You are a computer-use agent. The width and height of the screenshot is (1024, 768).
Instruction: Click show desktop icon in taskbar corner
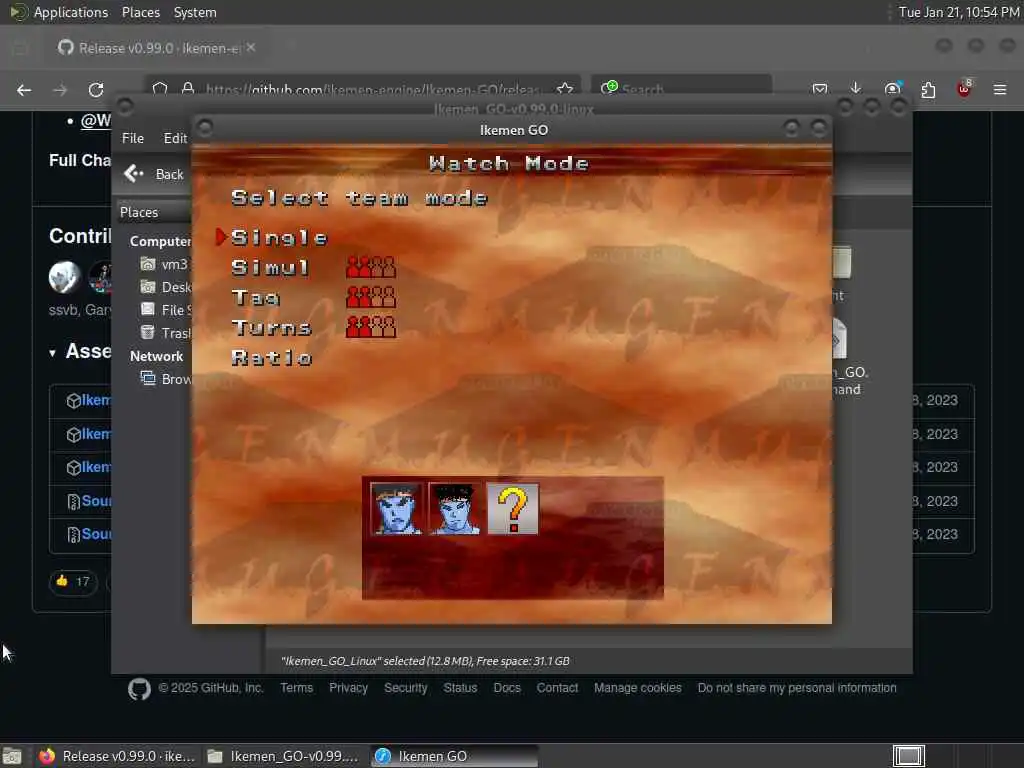click(12, 756)
